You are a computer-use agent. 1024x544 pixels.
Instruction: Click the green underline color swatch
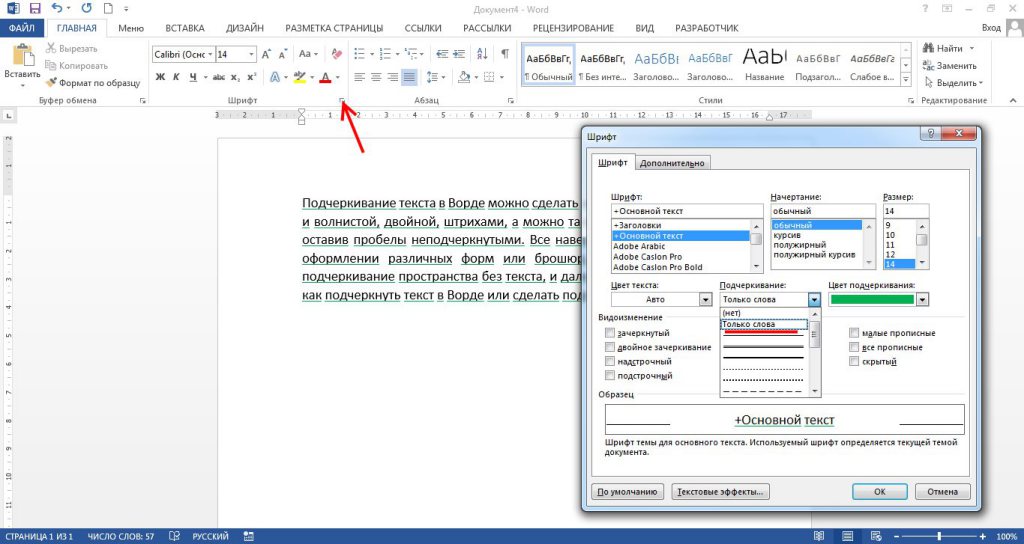coord(872,300)
